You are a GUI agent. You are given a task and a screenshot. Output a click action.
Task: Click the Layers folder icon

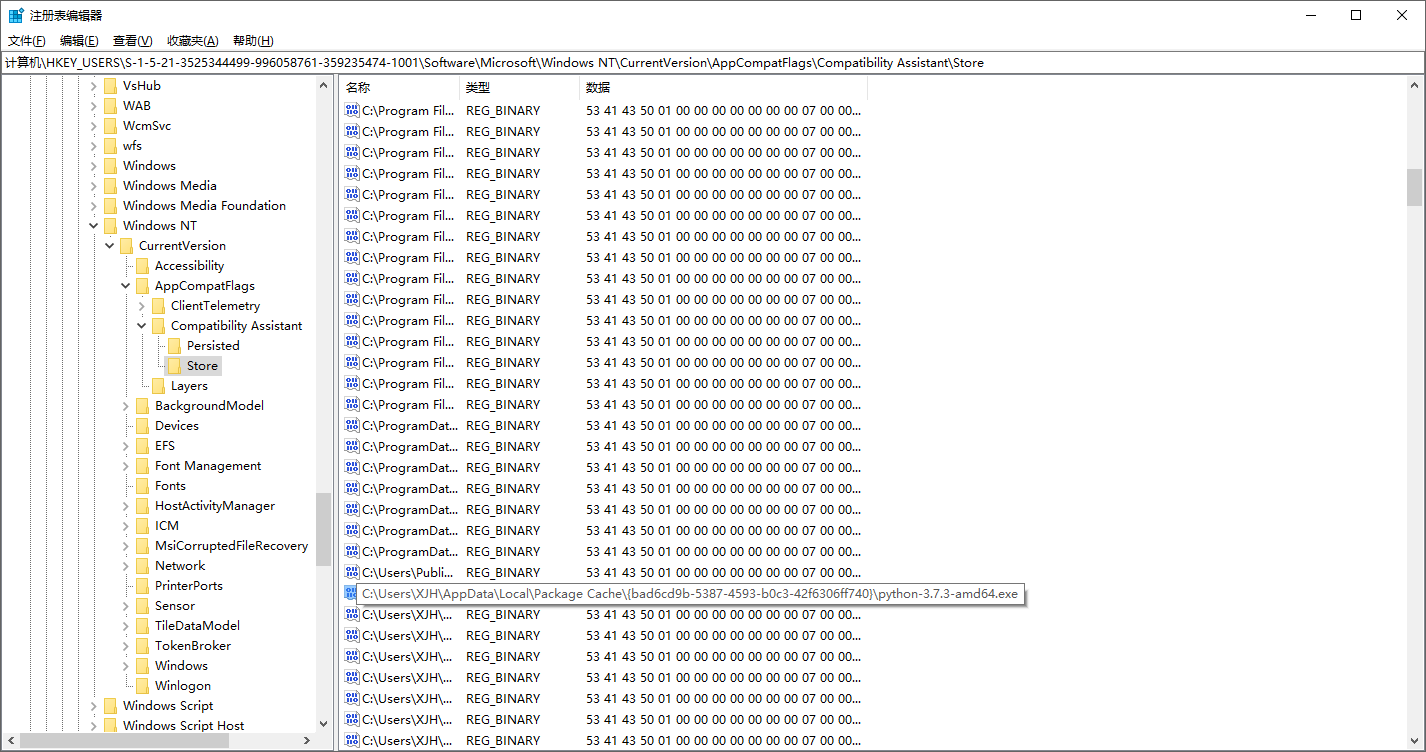pyautogui.click(x=158, y=386)
